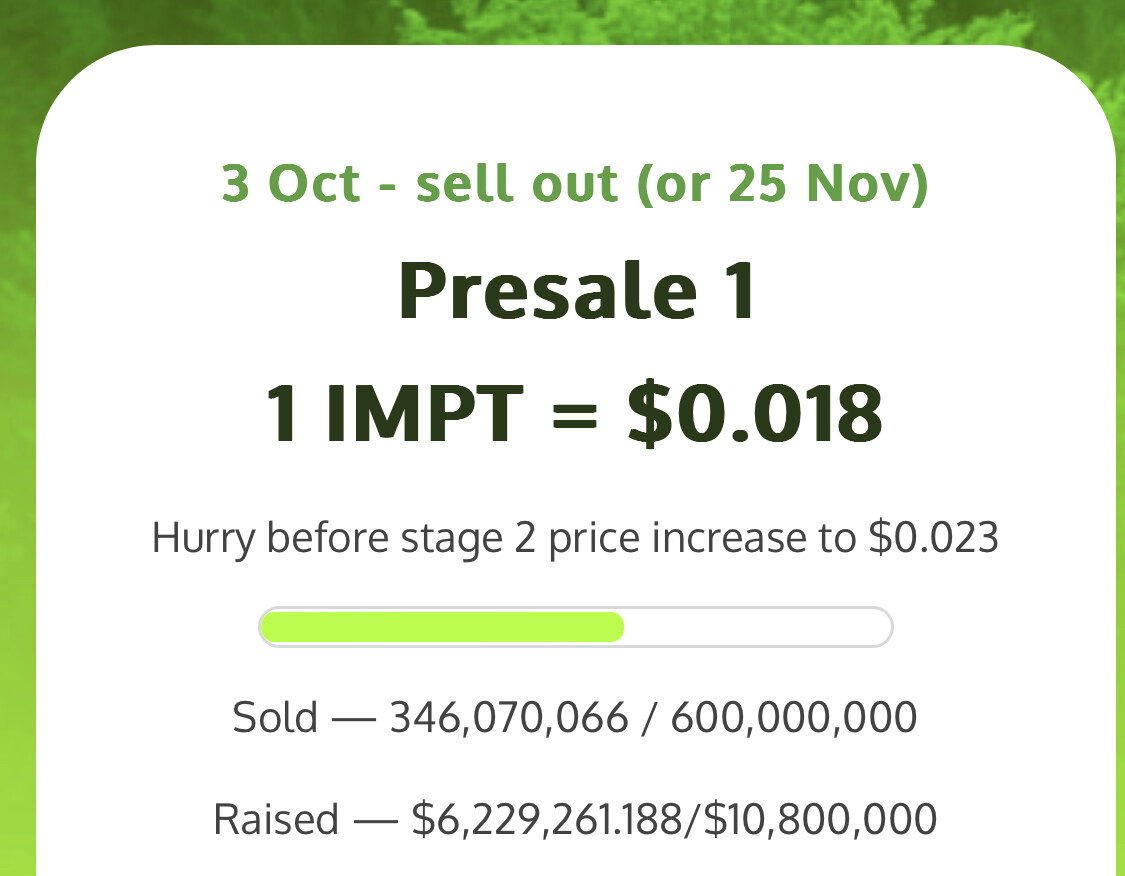
Task: Click the "Sold" label
Action: 275,717
